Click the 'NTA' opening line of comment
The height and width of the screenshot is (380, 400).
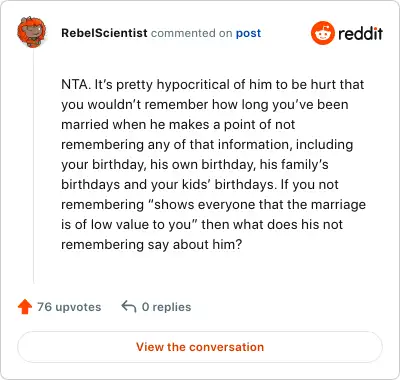pyautogui.click(x=213, y=85)
